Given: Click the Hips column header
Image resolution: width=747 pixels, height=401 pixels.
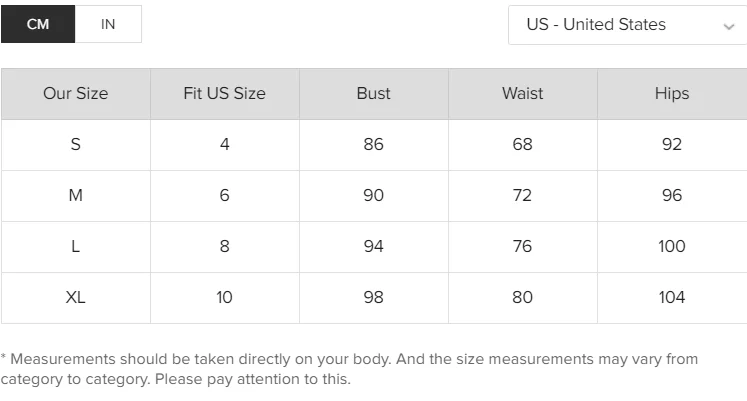Looking at the screenshot, I should (x=672, y=94).
